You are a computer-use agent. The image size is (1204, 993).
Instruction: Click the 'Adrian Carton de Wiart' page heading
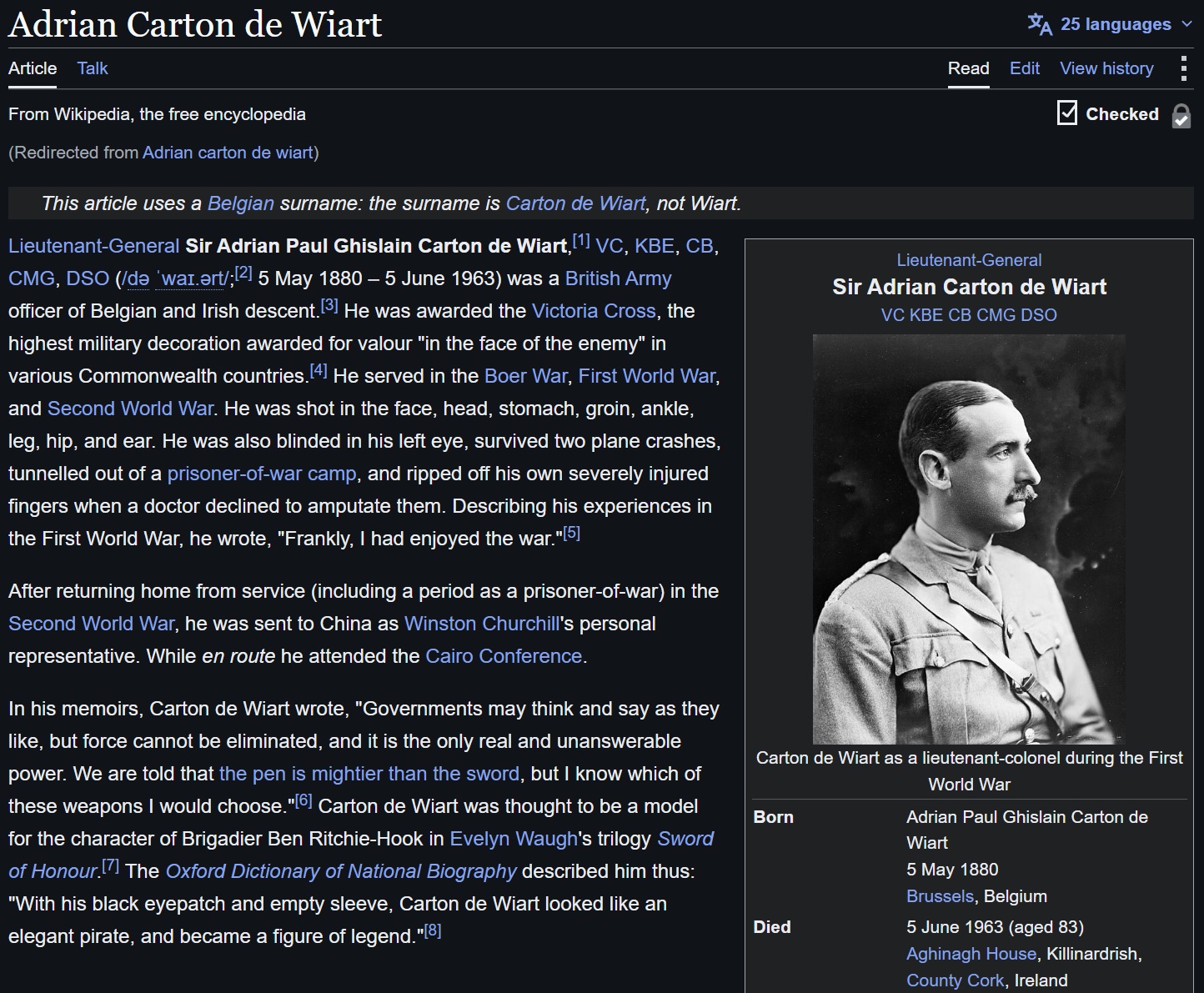tap(195, 24)
